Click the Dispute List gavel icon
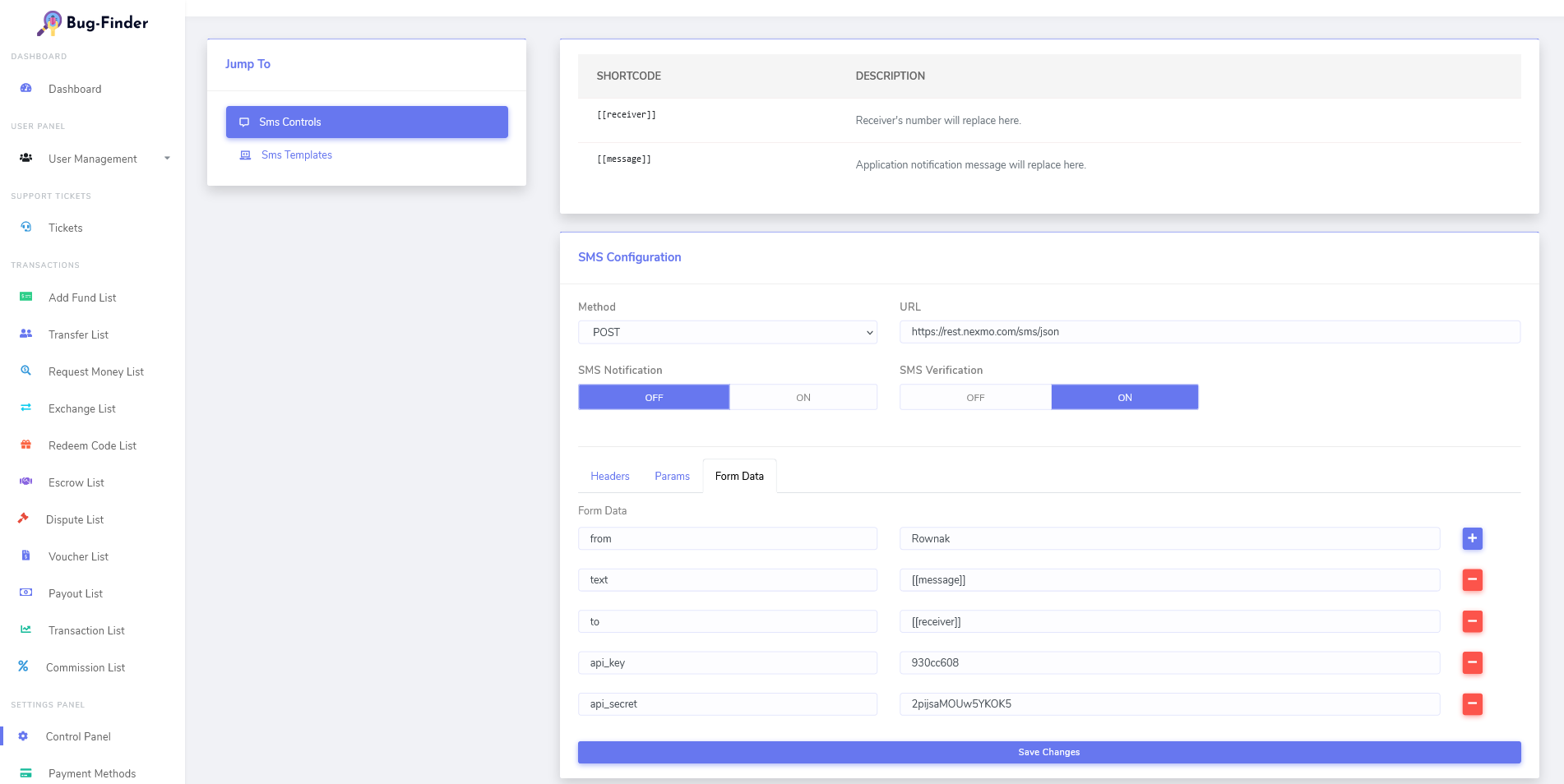 [23, 519]
